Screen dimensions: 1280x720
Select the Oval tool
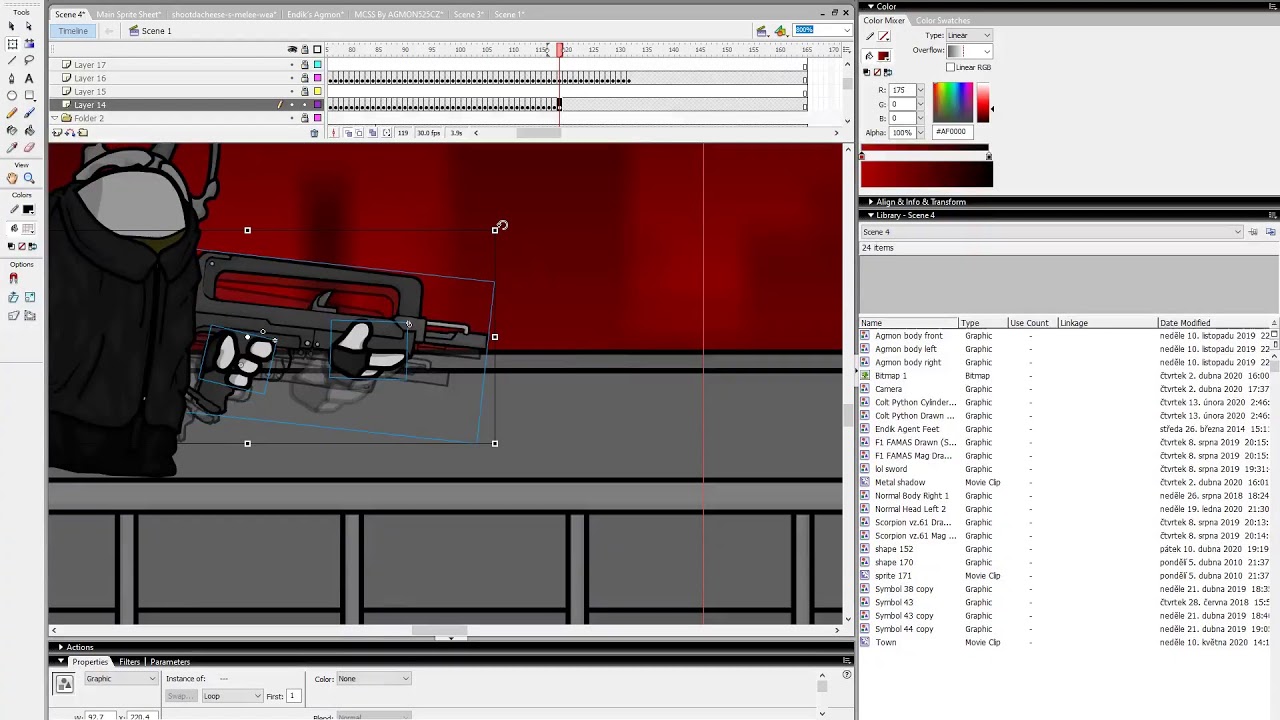pyautogui.click(x=12, y=96)
